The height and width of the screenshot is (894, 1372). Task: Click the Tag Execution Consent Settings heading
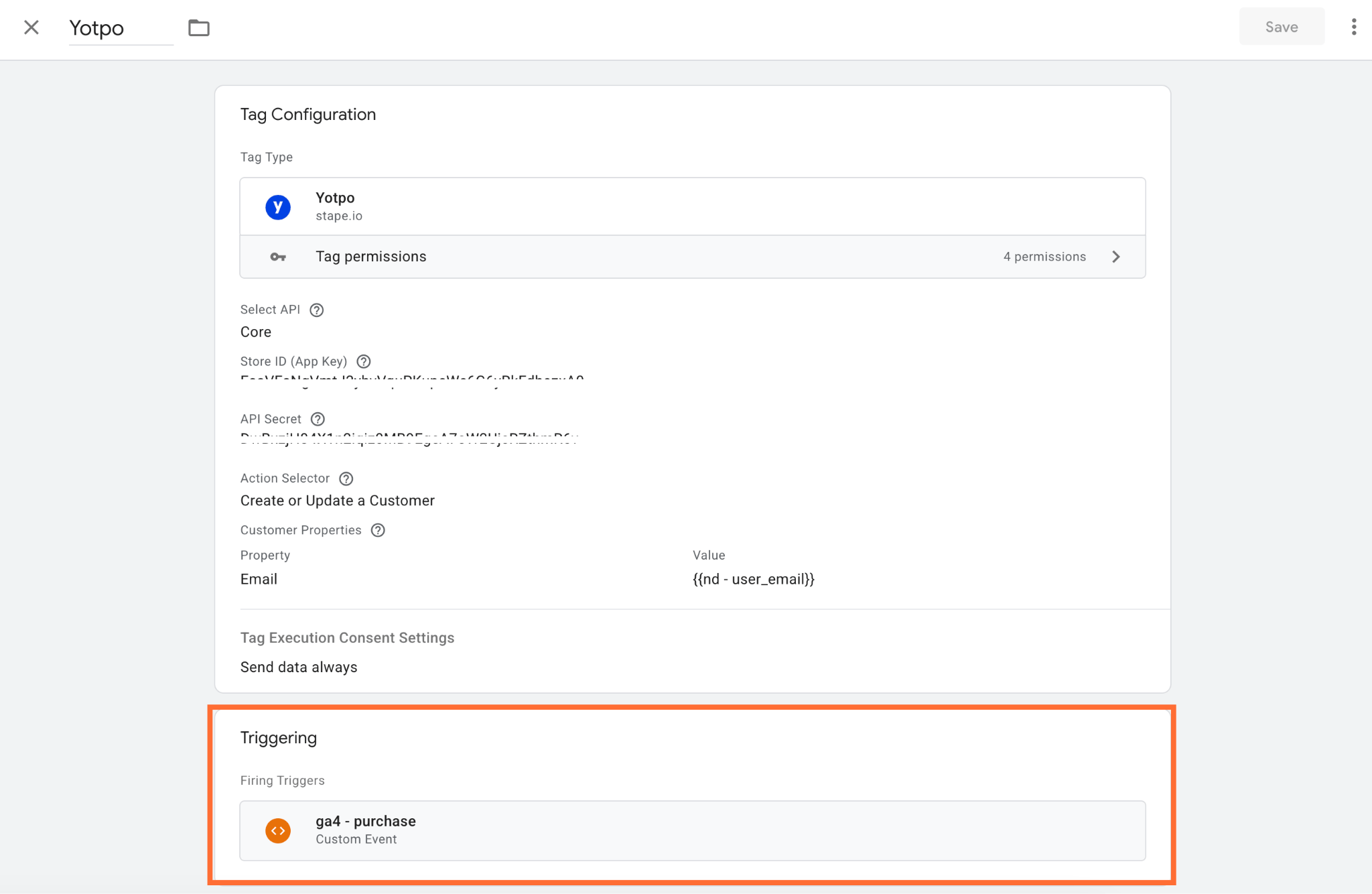point(347,637)
